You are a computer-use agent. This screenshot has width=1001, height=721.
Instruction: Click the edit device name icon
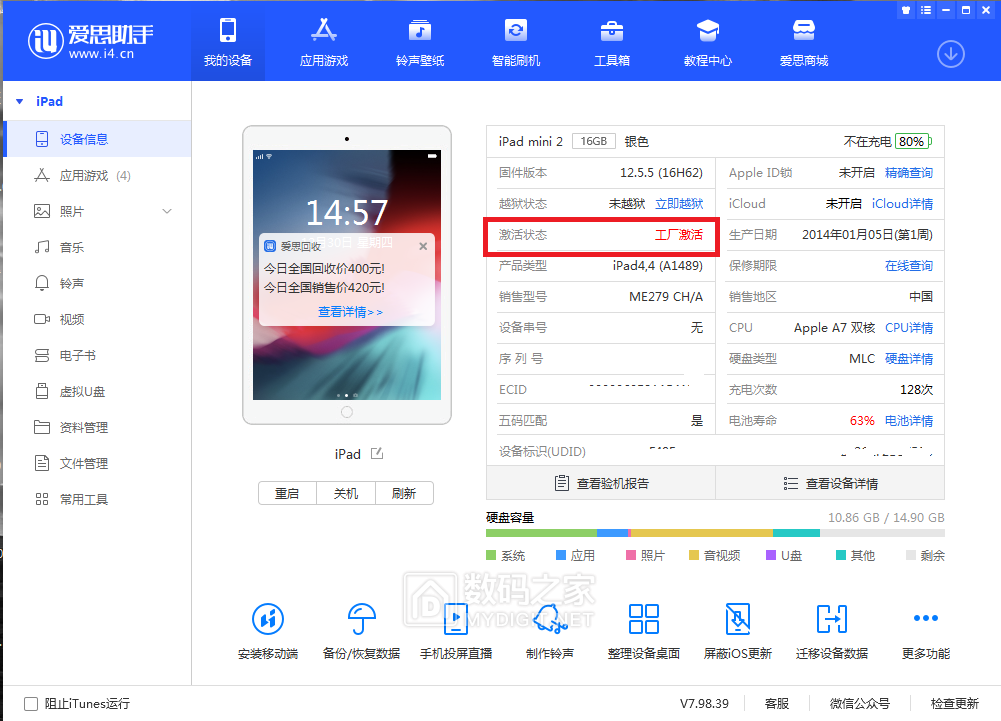coord(377,453)
